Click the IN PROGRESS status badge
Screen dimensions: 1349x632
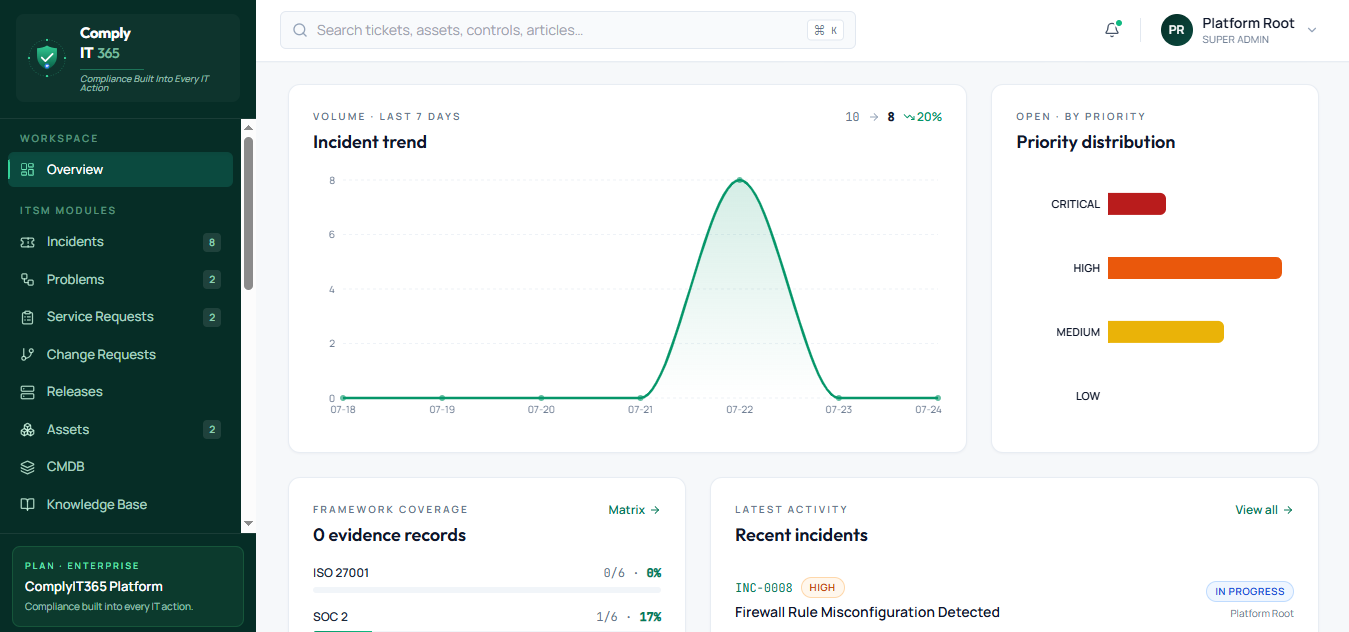1249,592
